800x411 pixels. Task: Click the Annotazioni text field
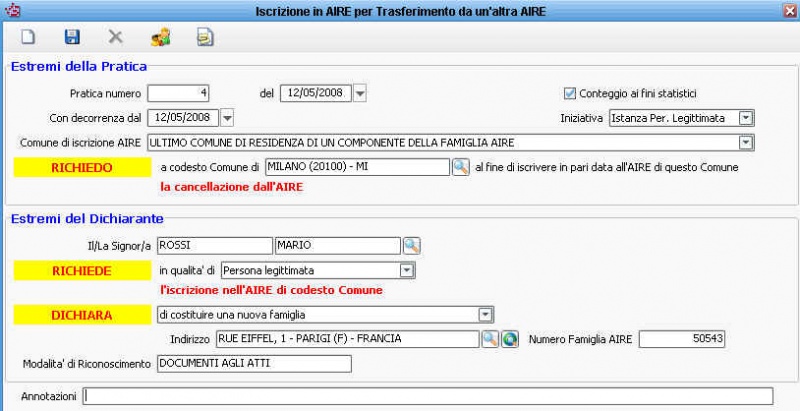click(x=428, y=396)
